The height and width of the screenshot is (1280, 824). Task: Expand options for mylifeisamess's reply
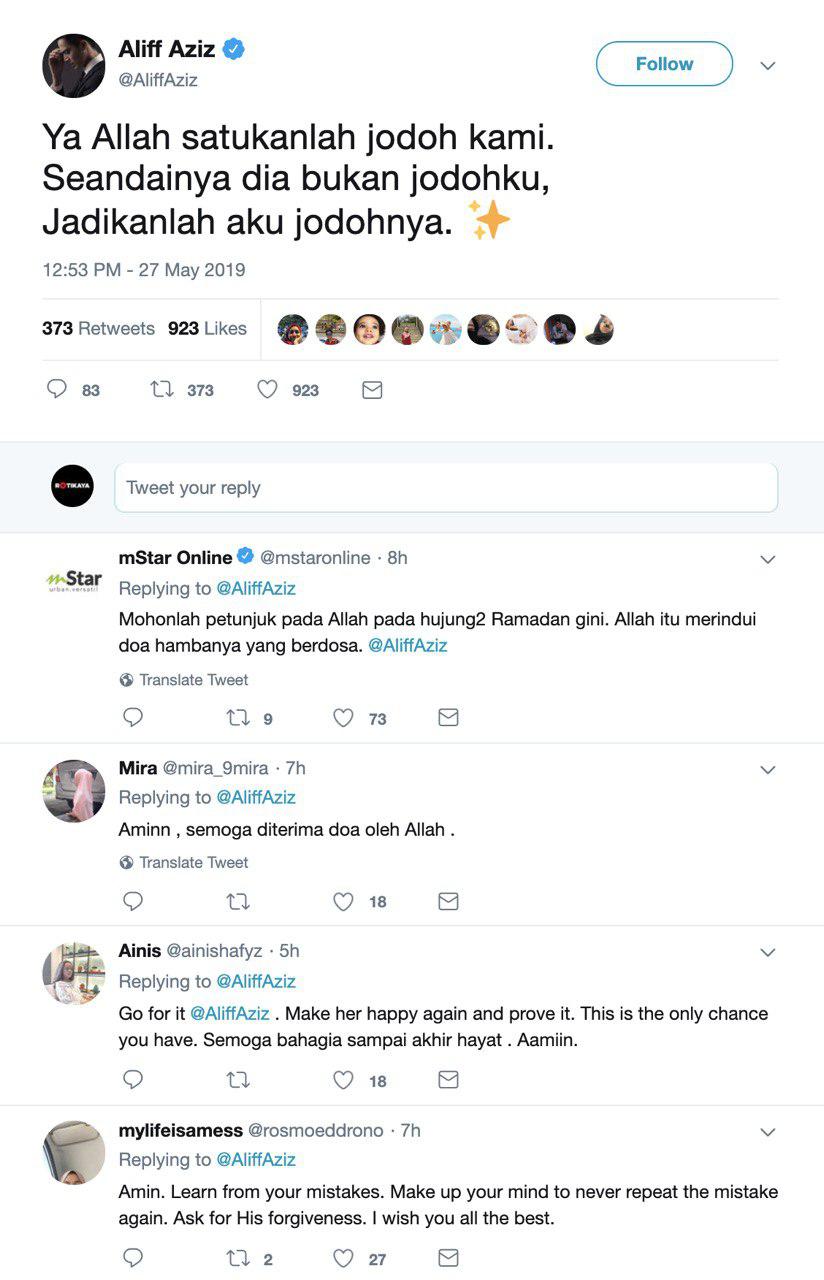[x=768, y=1132]
